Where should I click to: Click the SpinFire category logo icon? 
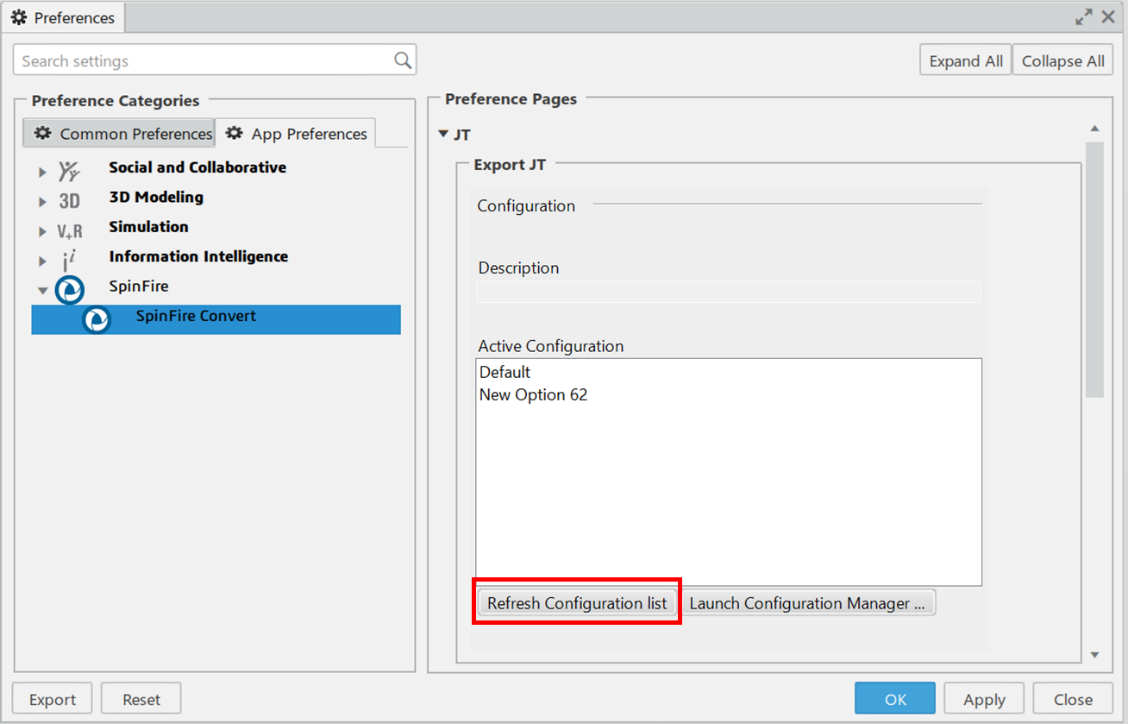(70, 289)
